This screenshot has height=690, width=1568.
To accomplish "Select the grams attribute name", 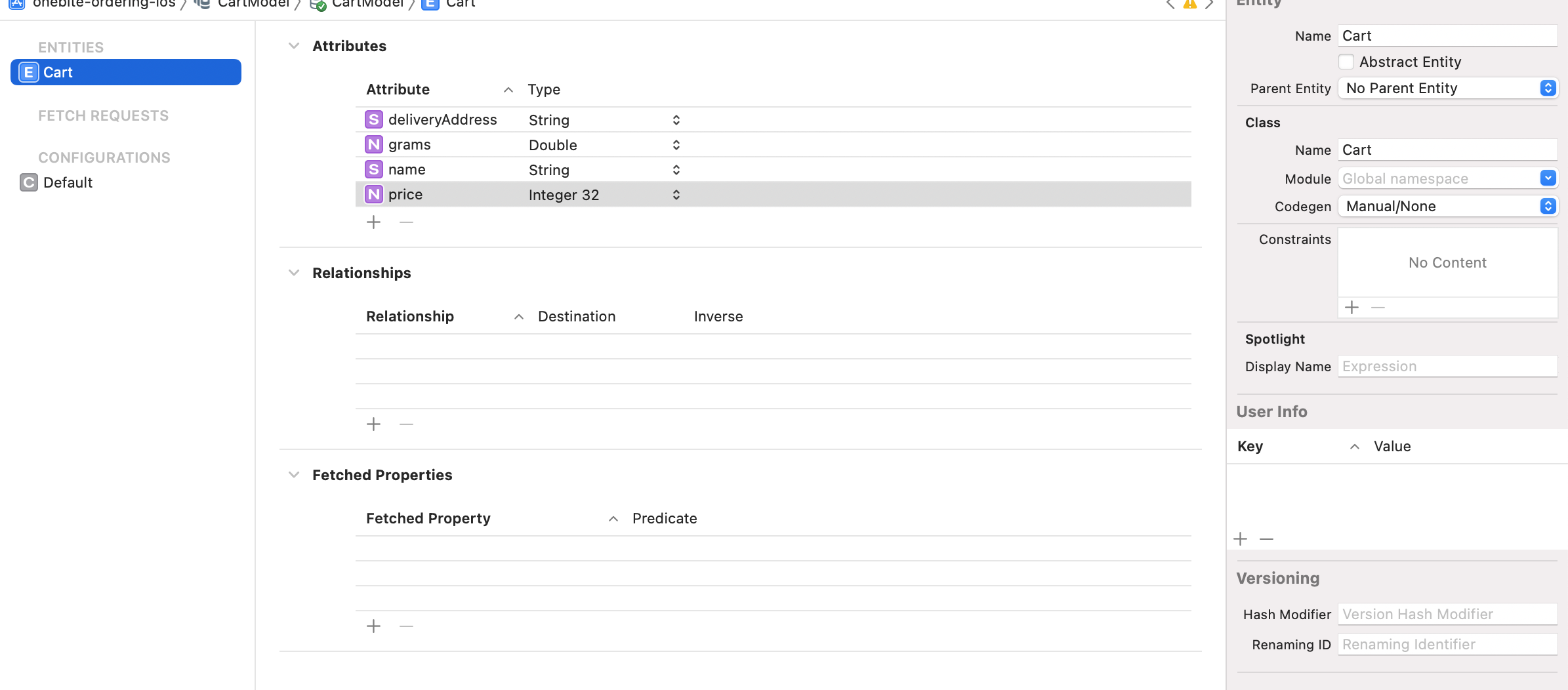I will click(409, 144).
